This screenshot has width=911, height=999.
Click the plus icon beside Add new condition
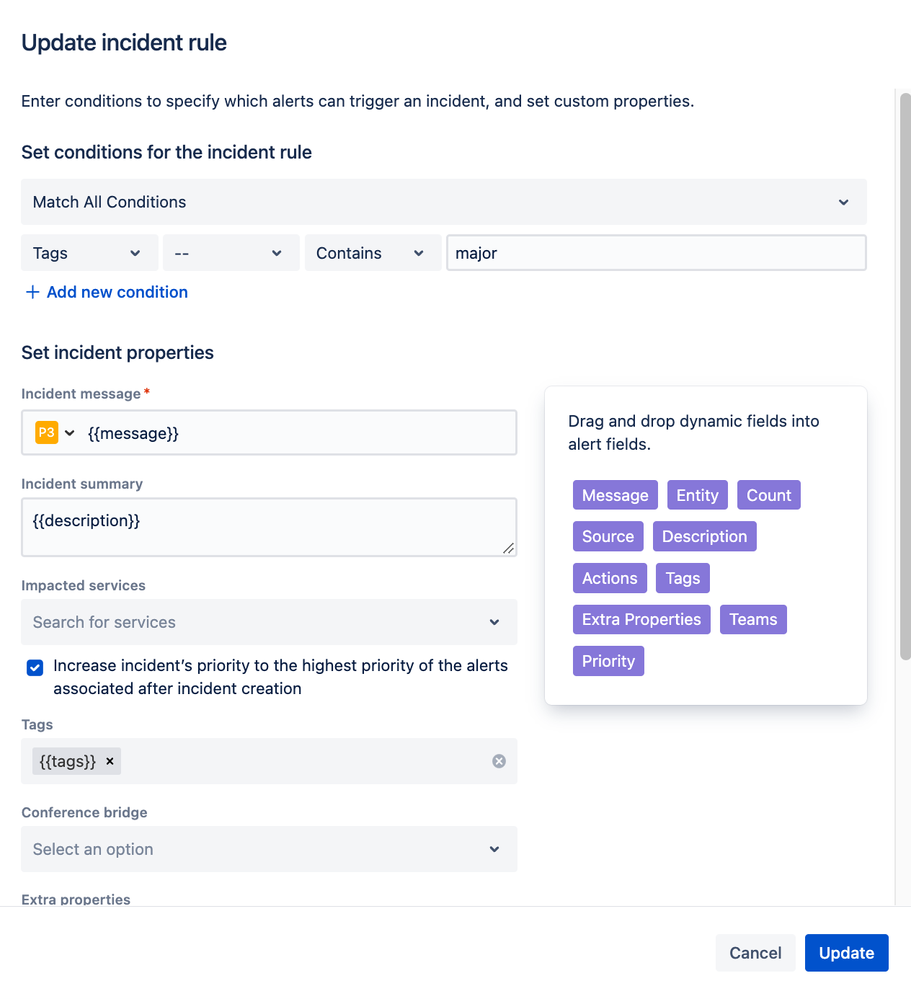pos(33,292)
